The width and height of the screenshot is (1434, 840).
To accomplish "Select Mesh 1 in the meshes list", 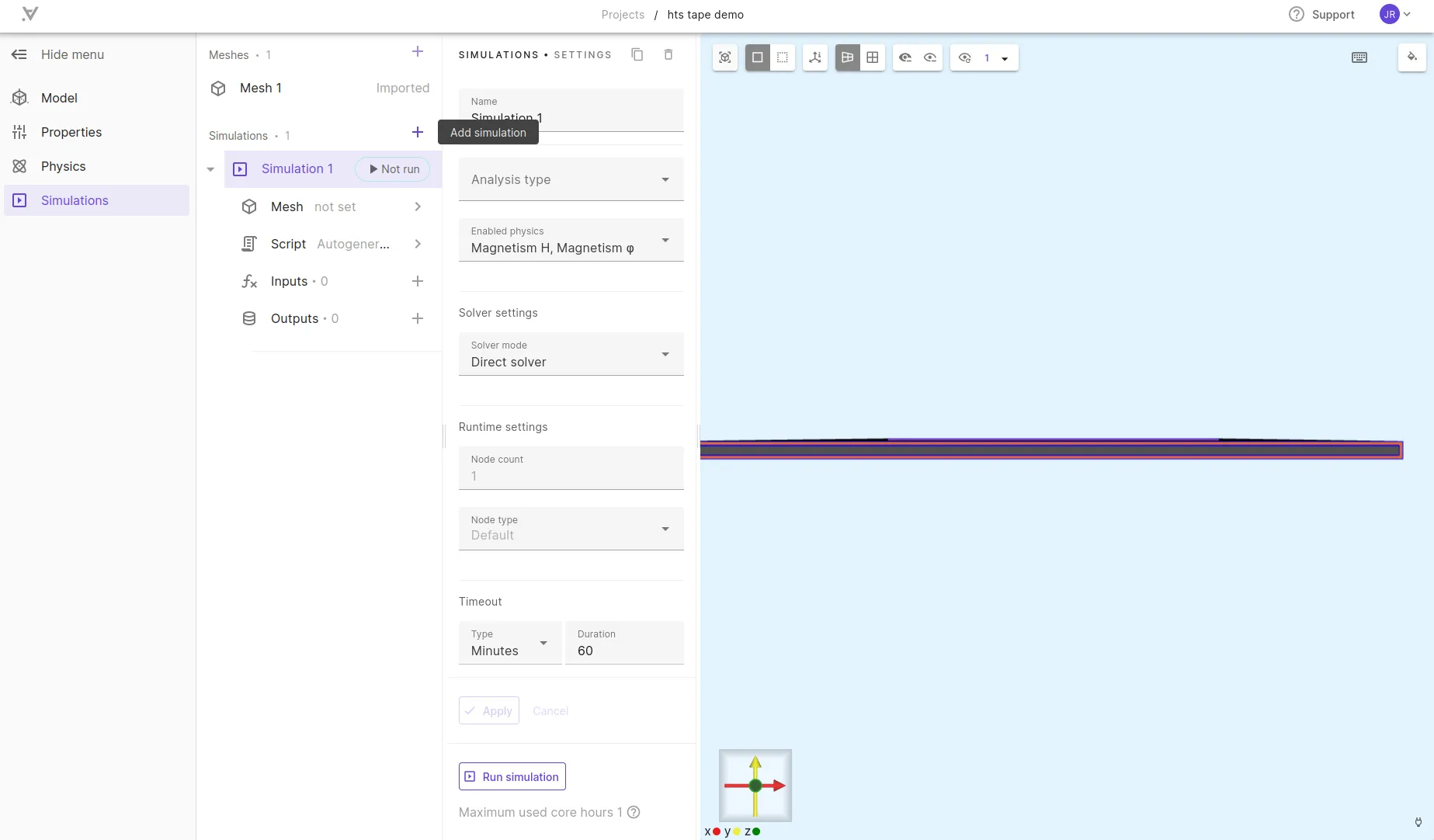I will point(319,89).
